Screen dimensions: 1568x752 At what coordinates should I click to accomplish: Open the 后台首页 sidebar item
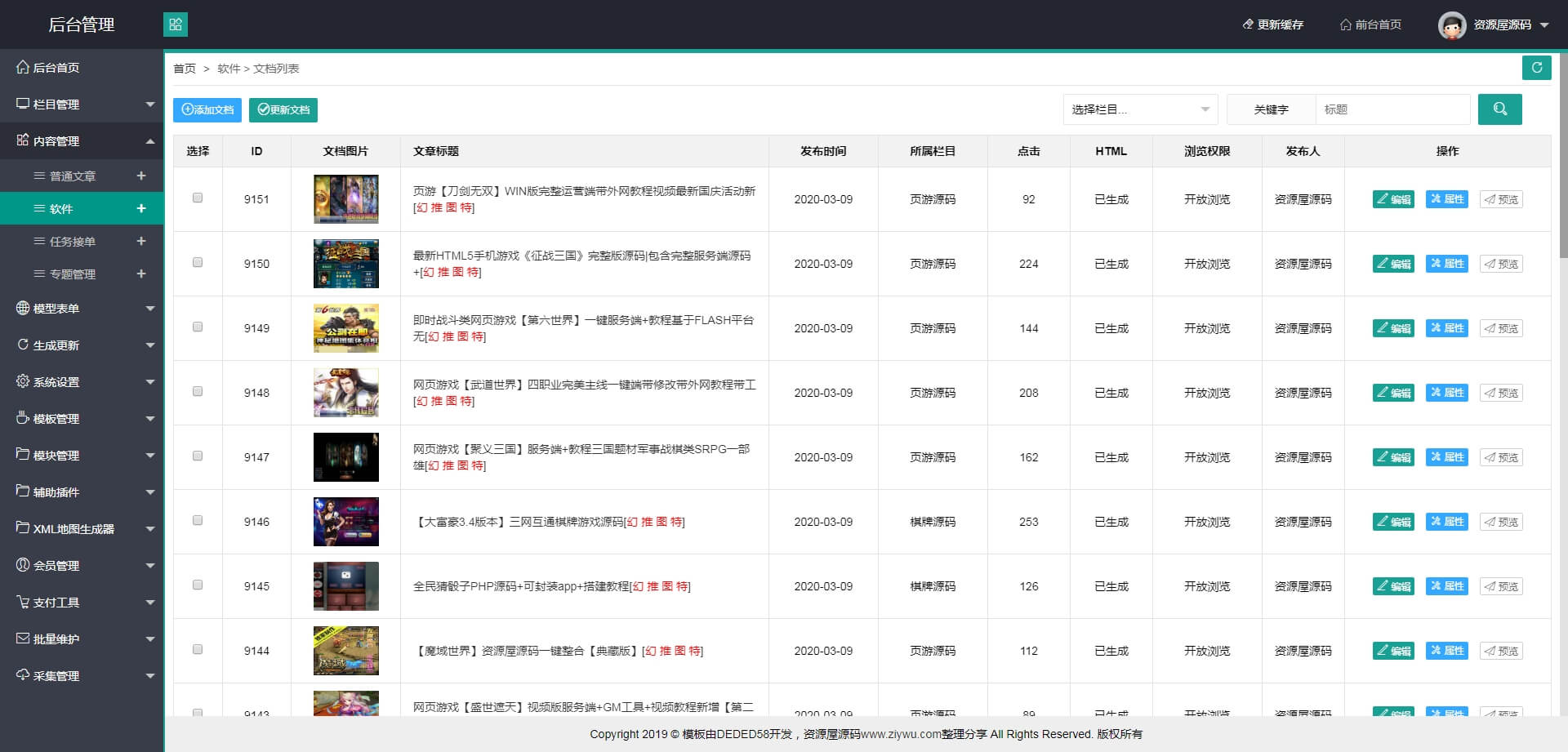coord(82,68)
